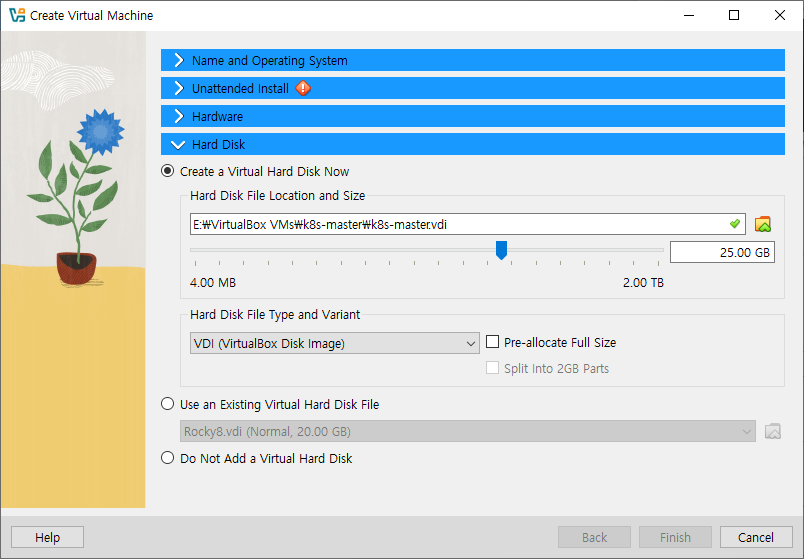Screen dimensions: 804x559
Task: Click the Hard Disk File Type and Variant label
Action: point(275,314)
